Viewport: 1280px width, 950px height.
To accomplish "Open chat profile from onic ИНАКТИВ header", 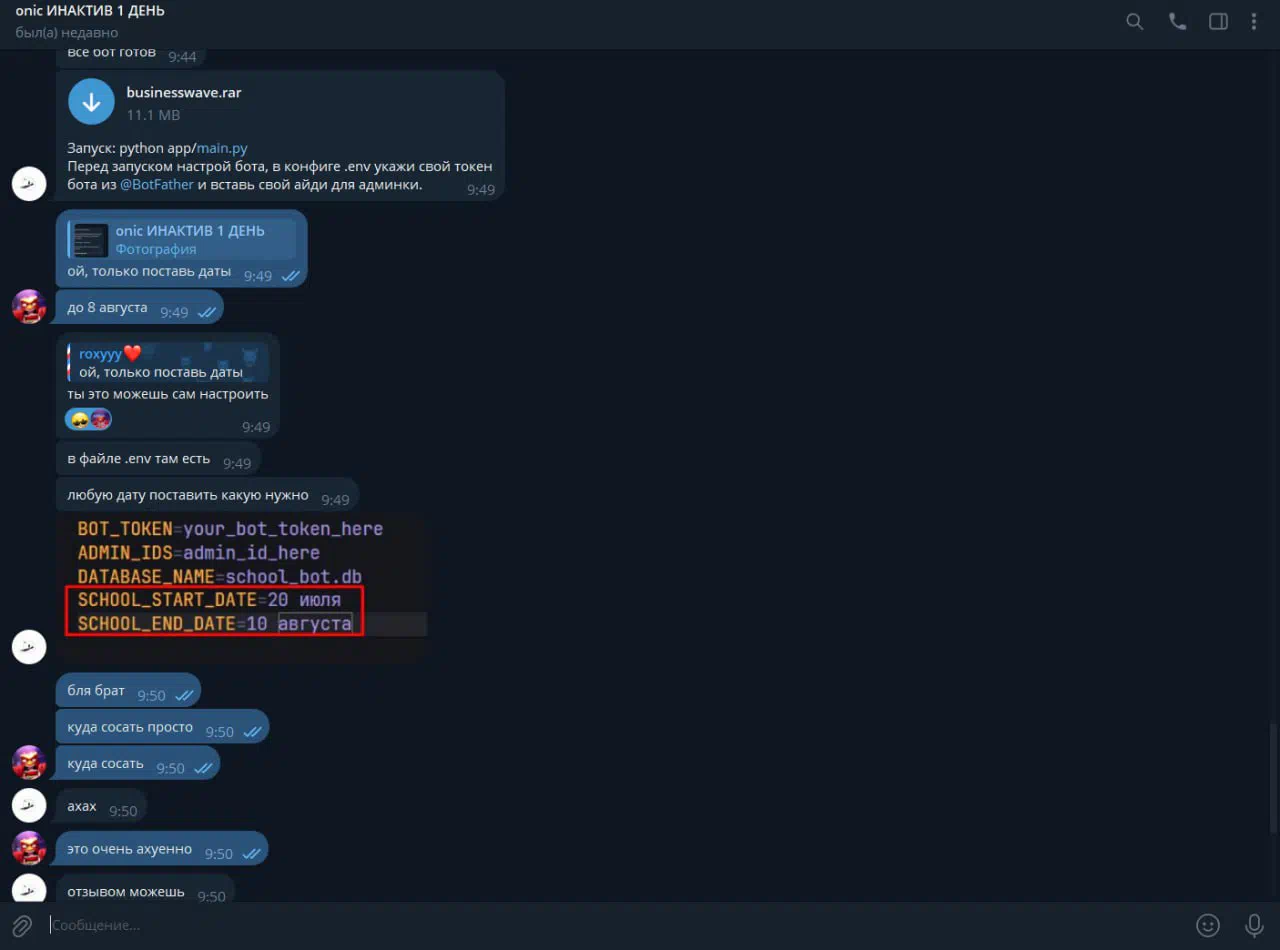I will coord(90,11).
